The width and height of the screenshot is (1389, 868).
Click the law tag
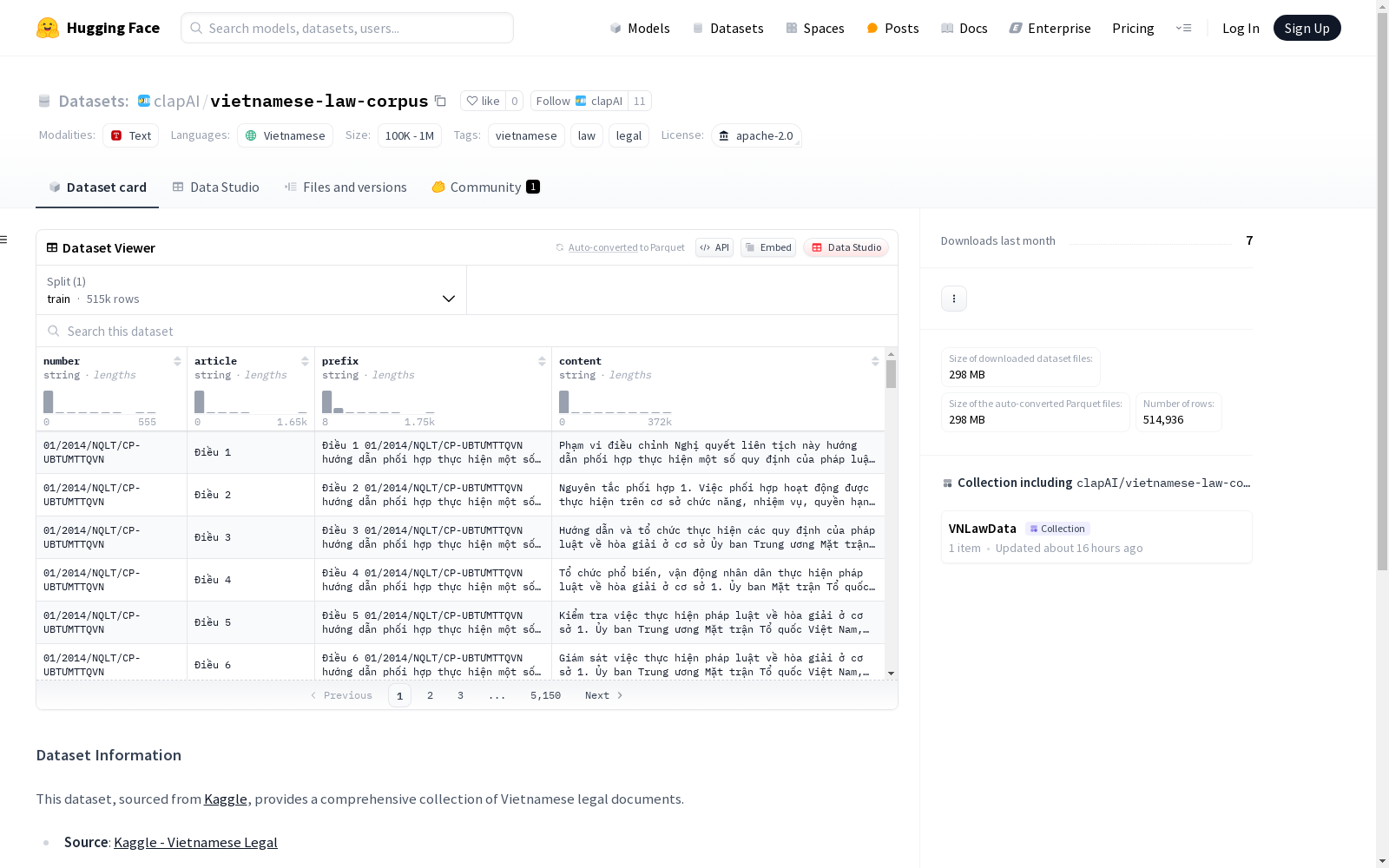point(587,135)
